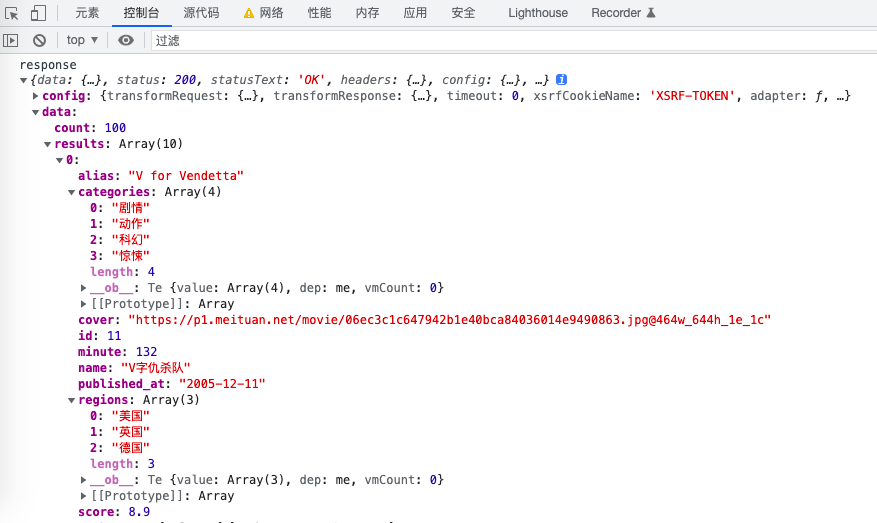Toggle the device toolbar icon
This screenshot has height=523, width=877.
[x=38, y=13]
